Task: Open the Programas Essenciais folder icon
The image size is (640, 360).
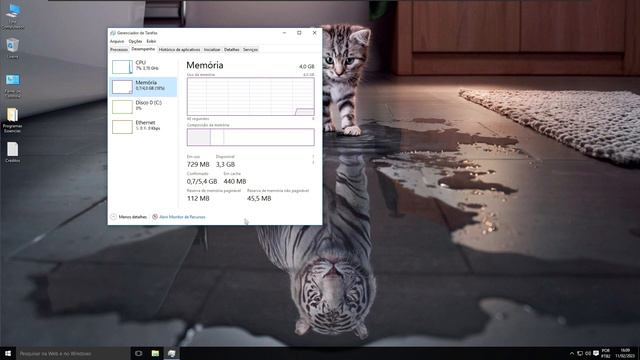Action: point(13,120)
